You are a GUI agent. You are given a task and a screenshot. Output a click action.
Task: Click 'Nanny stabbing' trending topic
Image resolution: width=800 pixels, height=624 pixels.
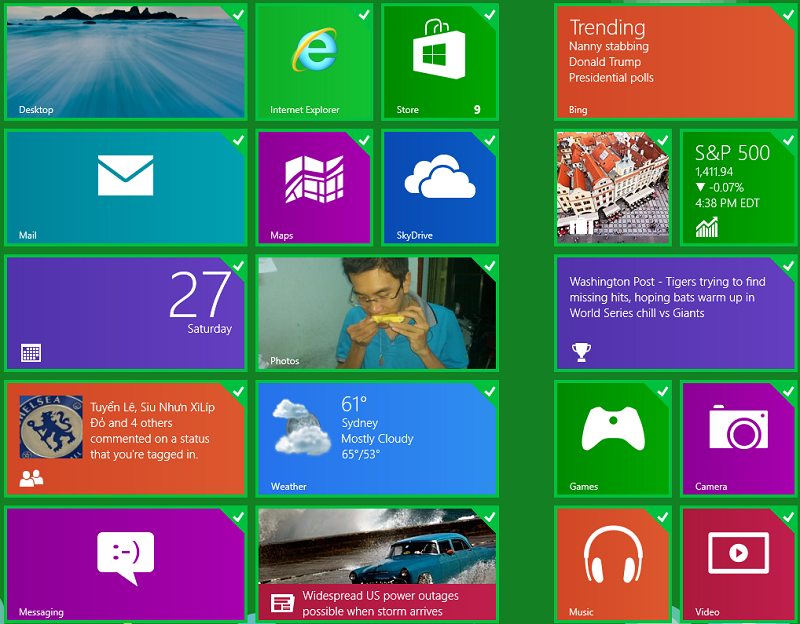coord(609,46)
